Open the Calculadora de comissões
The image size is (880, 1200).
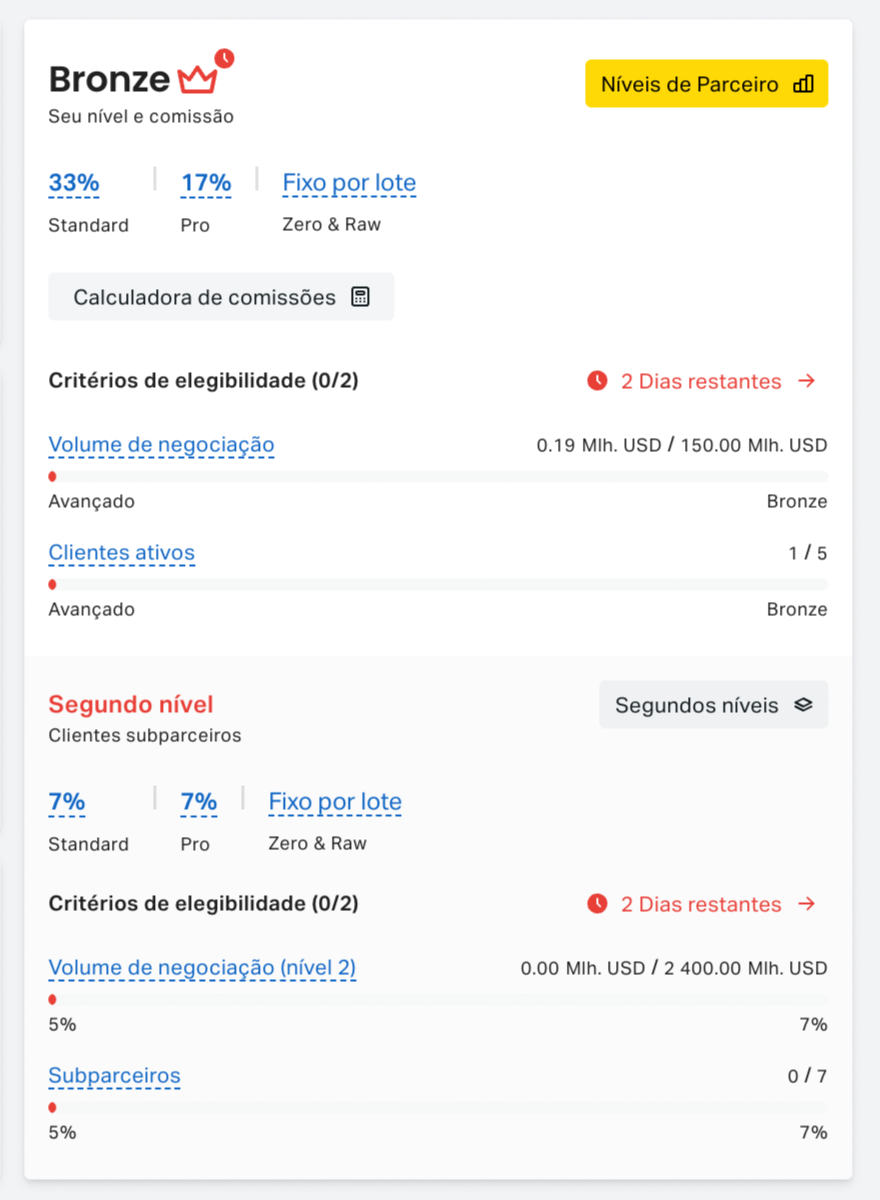(x=221, y=297)
